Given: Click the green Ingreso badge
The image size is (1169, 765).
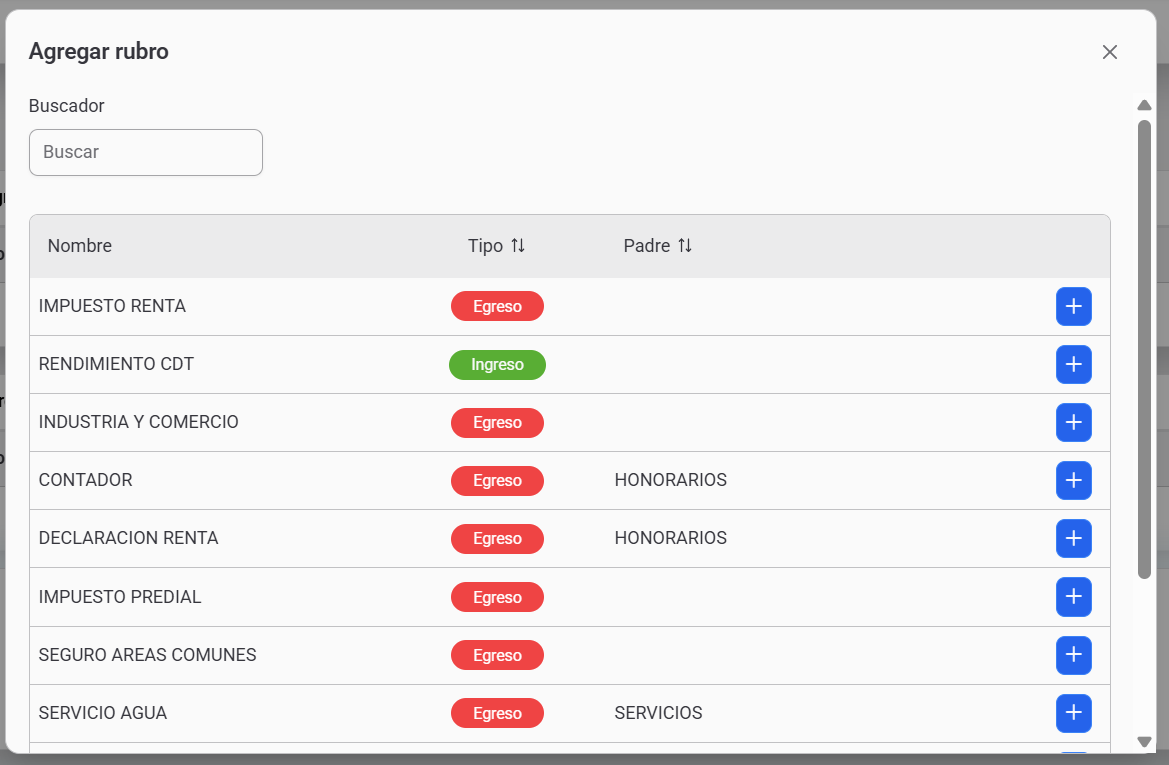Looking at the screenshot, I should tap(497, 365).
